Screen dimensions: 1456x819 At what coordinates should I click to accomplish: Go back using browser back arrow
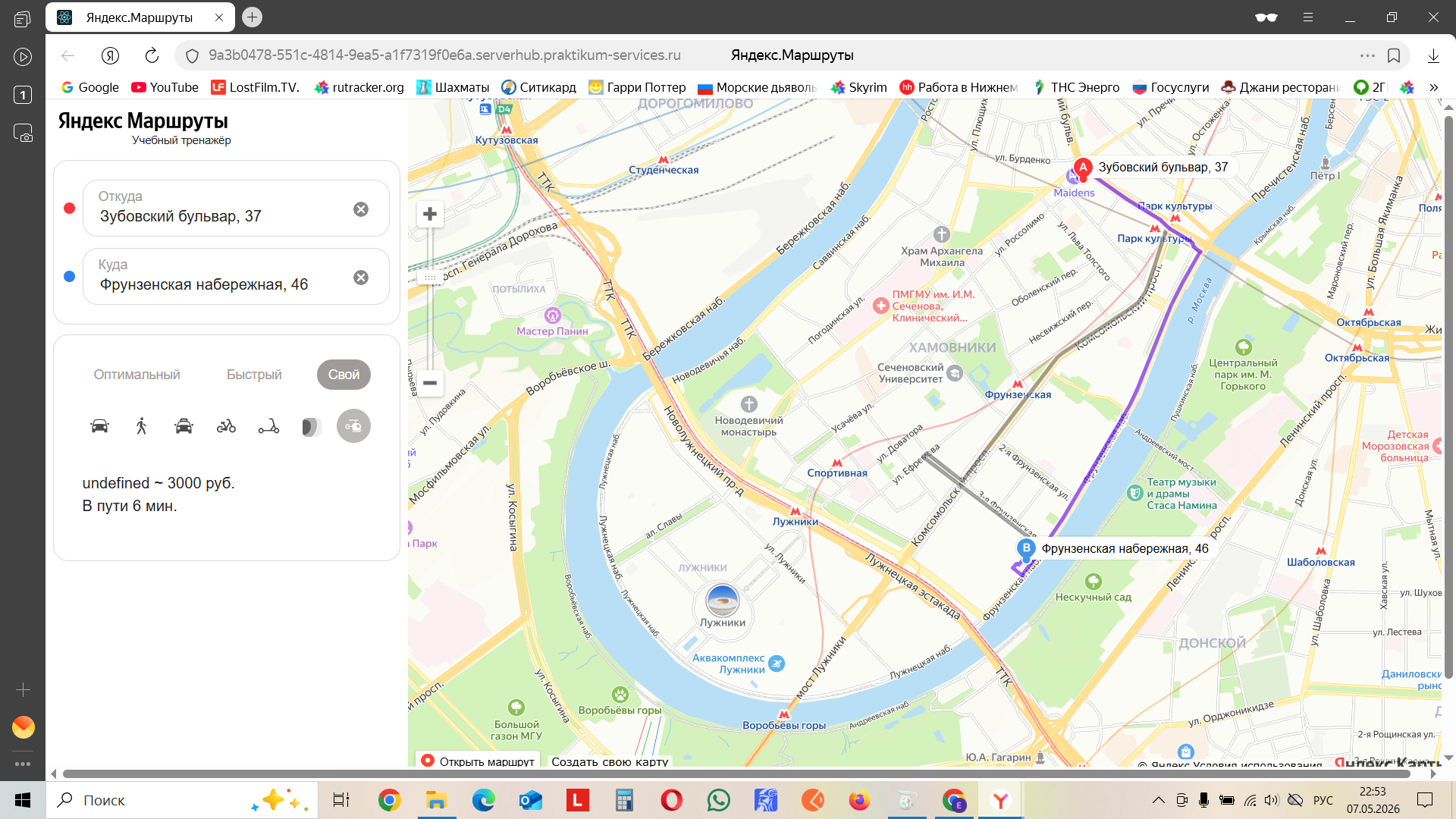[x=67, y=55]
